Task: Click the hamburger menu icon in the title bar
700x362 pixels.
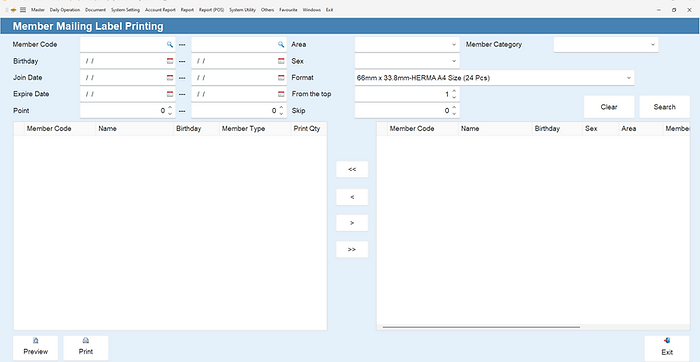Action: (x=23, y=10)
